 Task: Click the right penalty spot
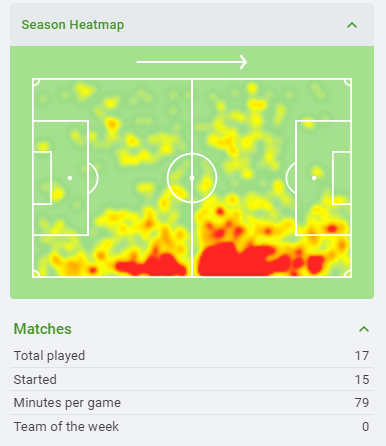[x=314, y=178]
